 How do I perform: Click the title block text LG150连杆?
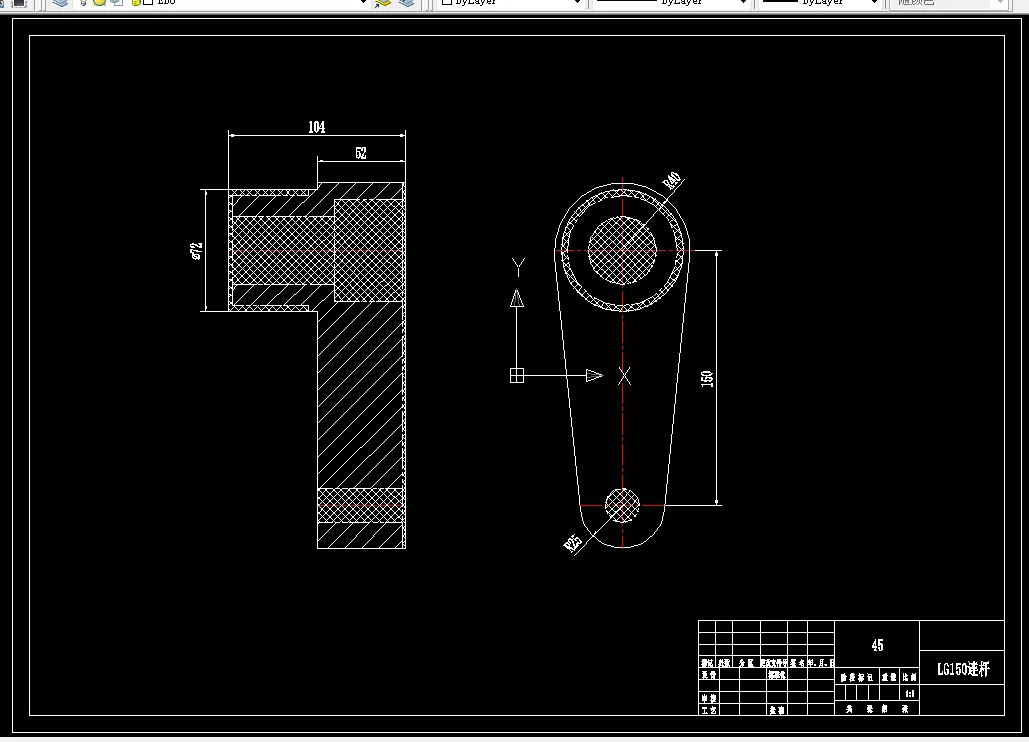tap(963, 669)
